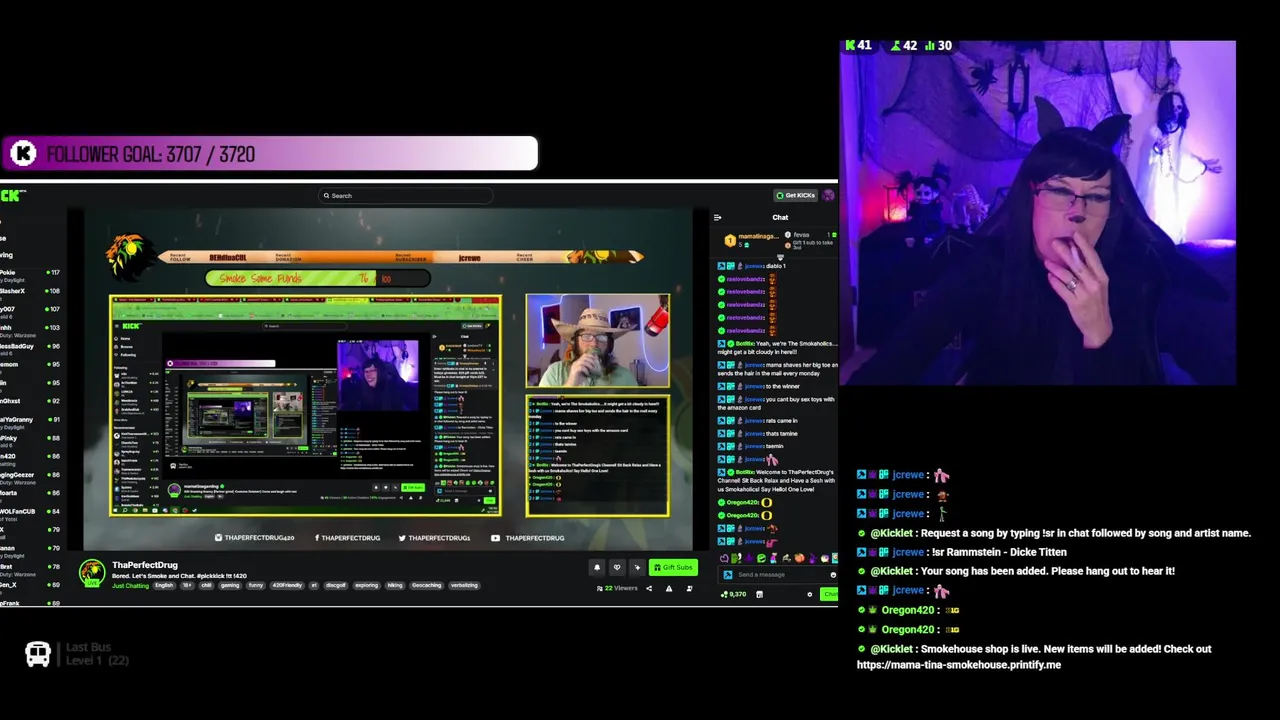Report the stream using the warning icon
Screen dimensions: 1280x720
669,588
